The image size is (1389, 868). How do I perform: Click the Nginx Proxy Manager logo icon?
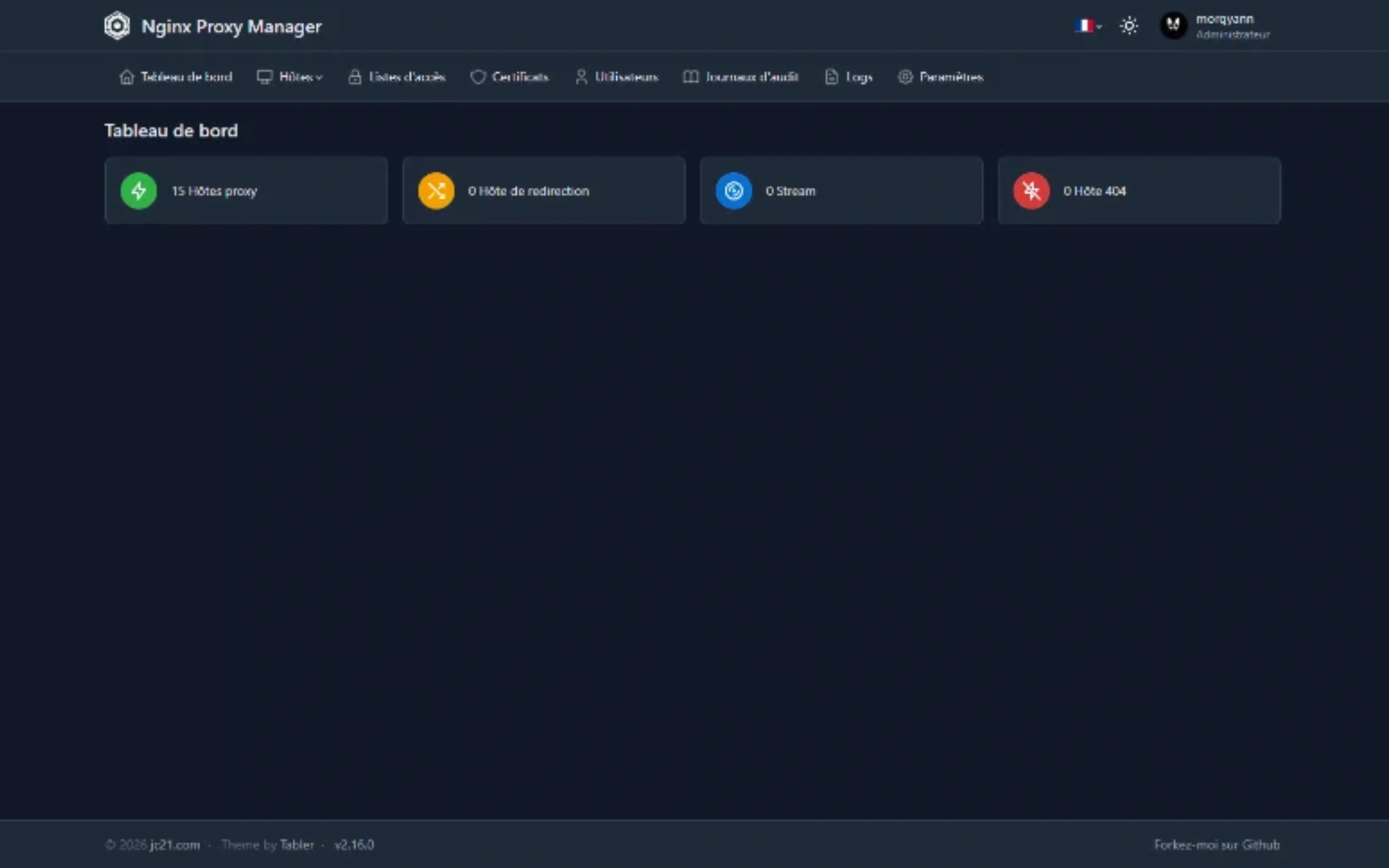(117, 26)
